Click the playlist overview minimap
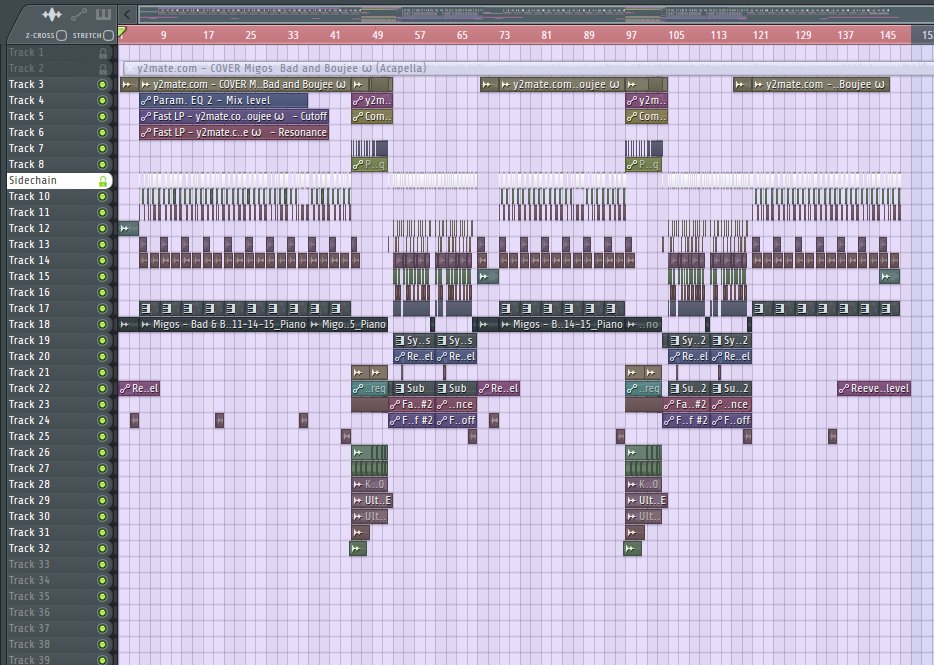 point(535,14)
